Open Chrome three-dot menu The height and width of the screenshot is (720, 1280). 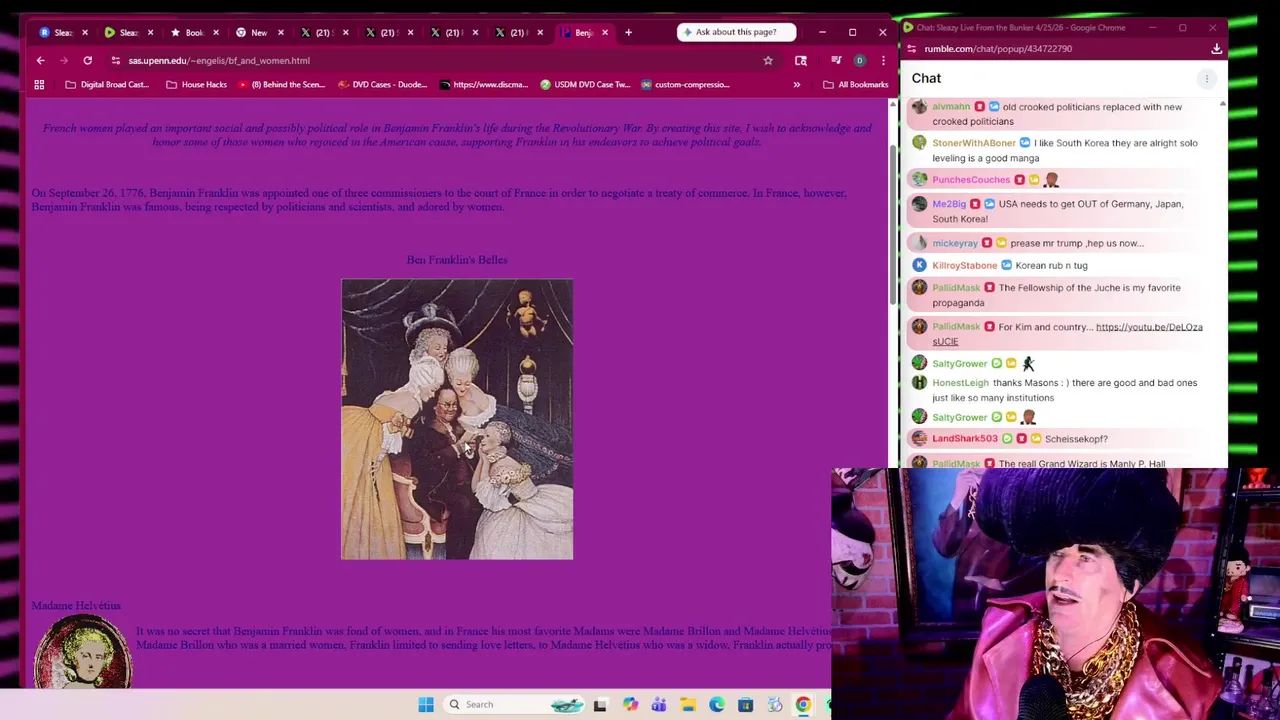click(883, 60)
